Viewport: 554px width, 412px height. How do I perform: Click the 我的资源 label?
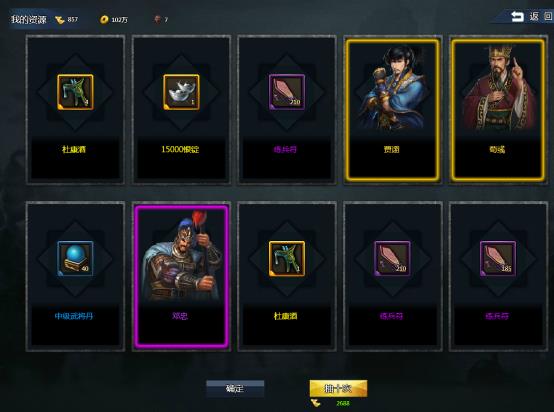[29, 19]
